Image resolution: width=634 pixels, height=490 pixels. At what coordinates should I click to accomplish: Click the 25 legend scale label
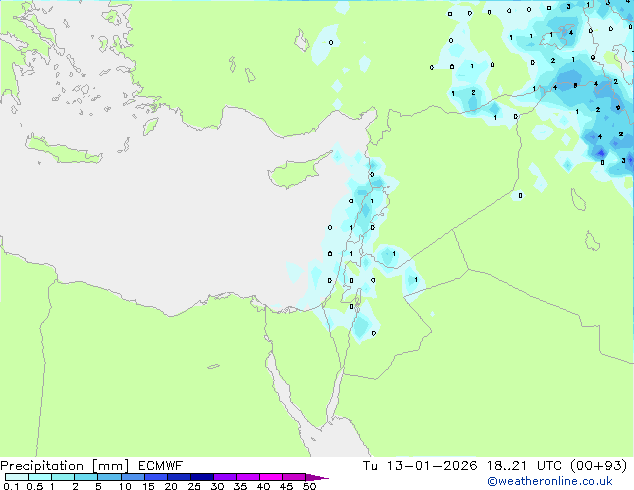coord(194,486)
